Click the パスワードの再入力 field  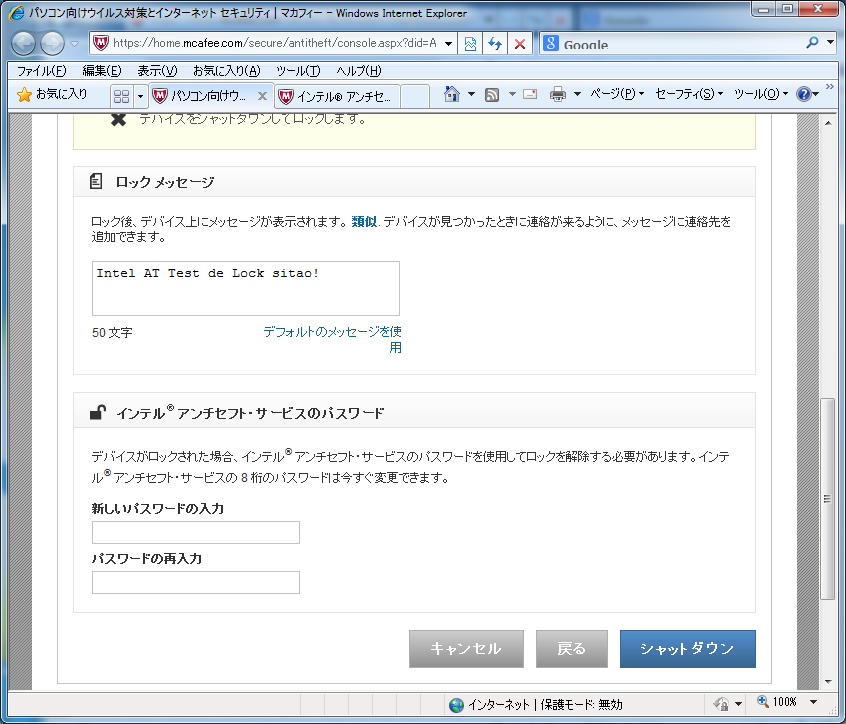coord(196,583)
